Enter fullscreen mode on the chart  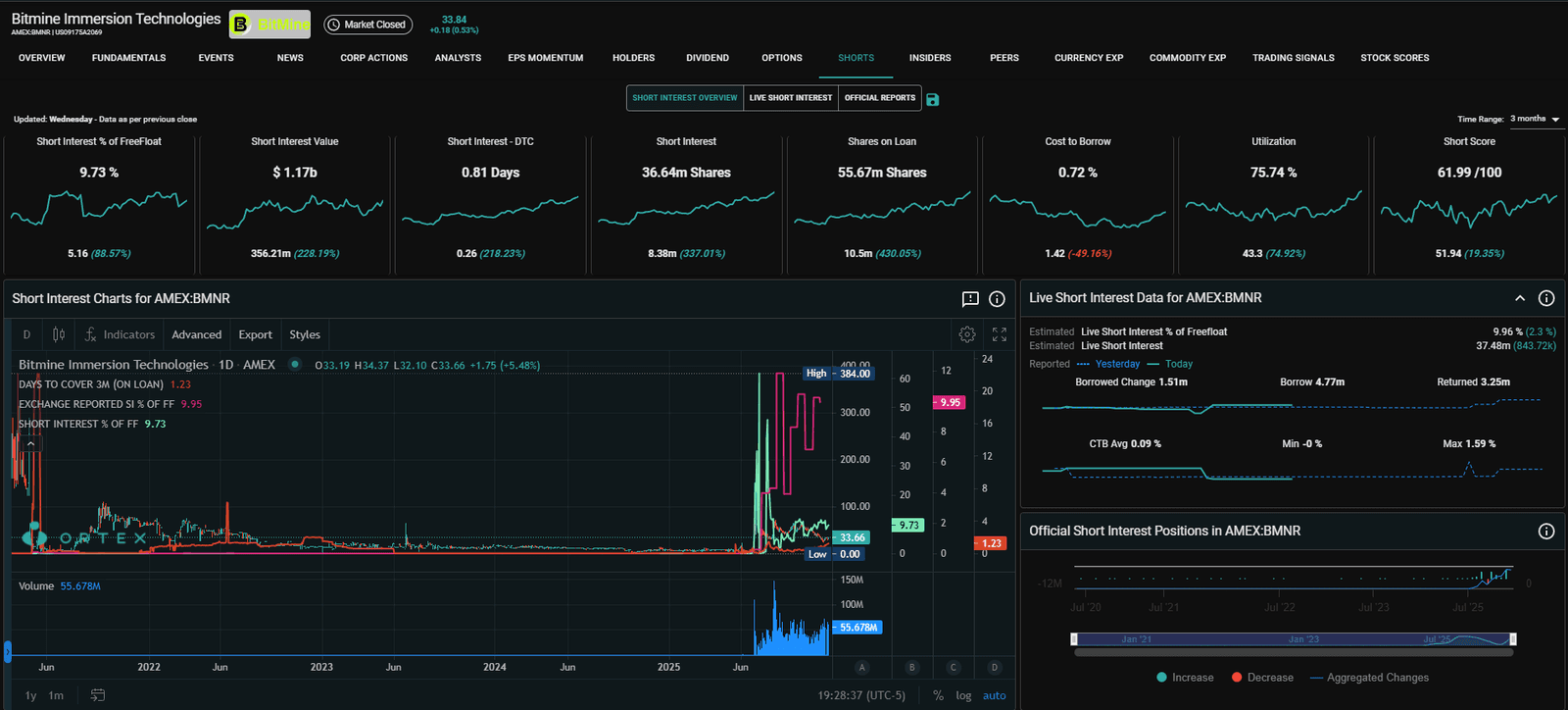coord(1000,334)
